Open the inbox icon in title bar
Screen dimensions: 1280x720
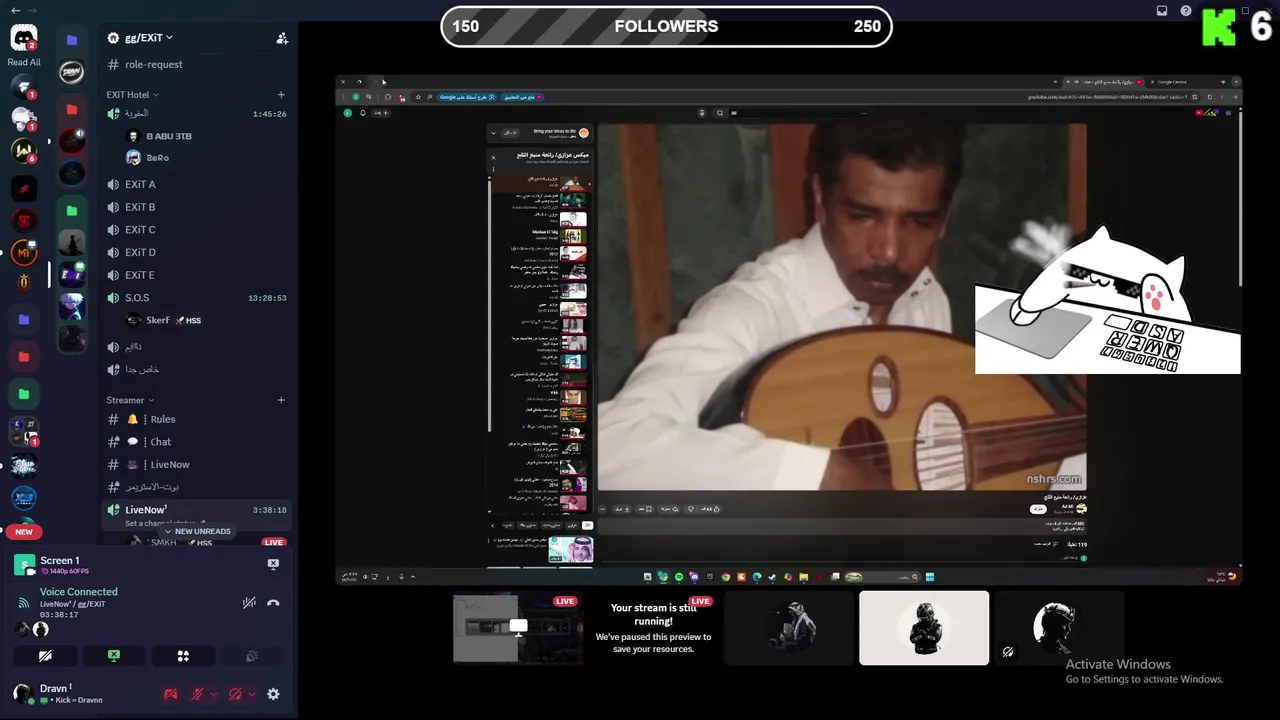(1162, 11)
